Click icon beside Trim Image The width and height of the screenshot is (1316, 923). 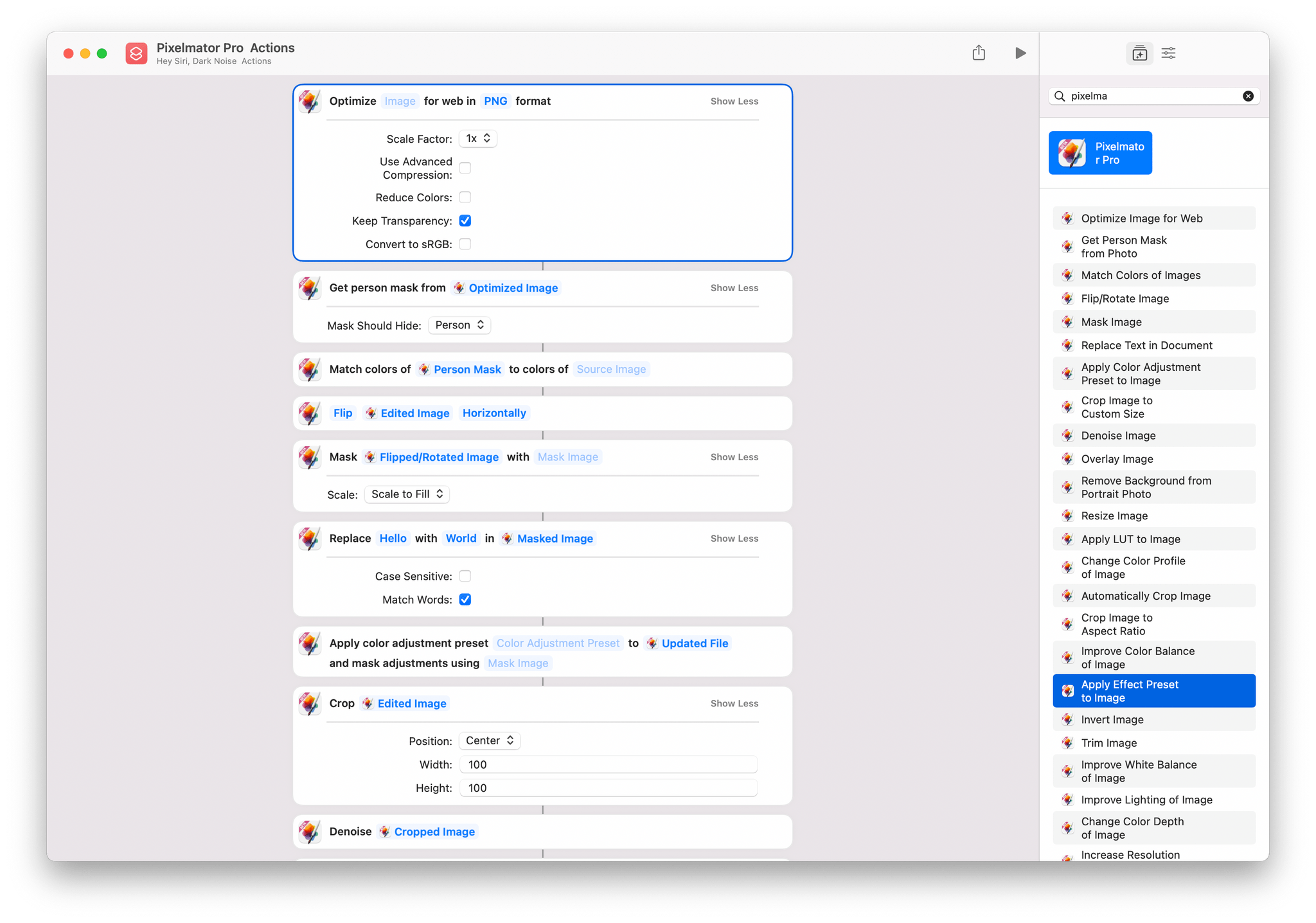(x=1067, y=743)
